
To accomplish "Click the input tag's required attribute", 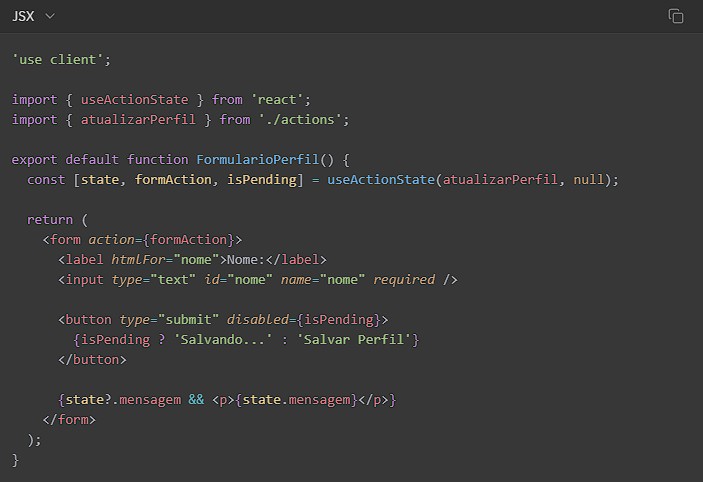I will coord(404,279).
